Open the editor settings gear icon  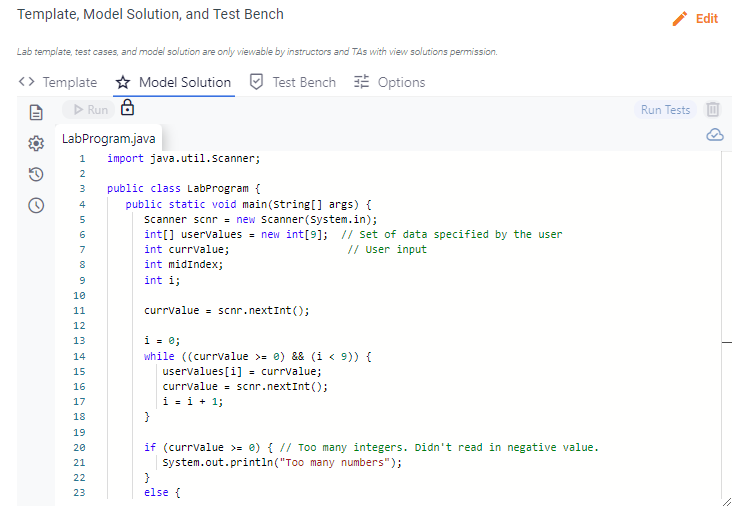(x=36, y=143)
